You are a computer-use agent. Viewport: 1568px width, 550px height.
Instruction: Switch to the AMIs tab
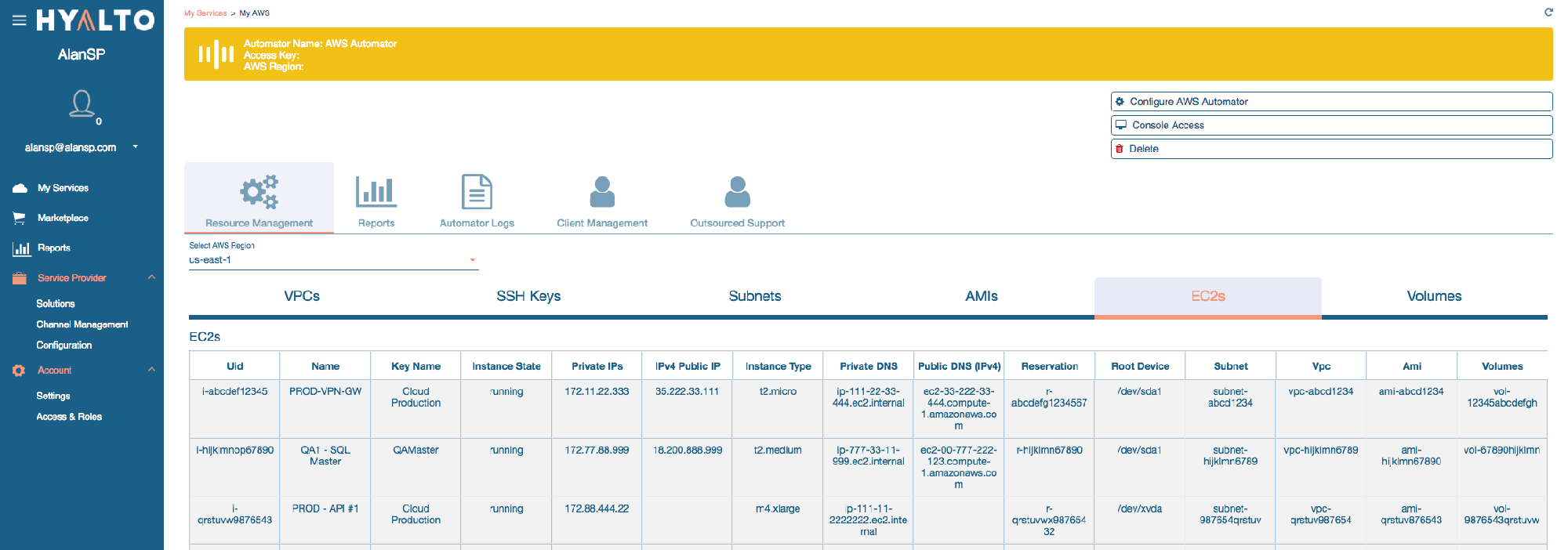(982, 296)
